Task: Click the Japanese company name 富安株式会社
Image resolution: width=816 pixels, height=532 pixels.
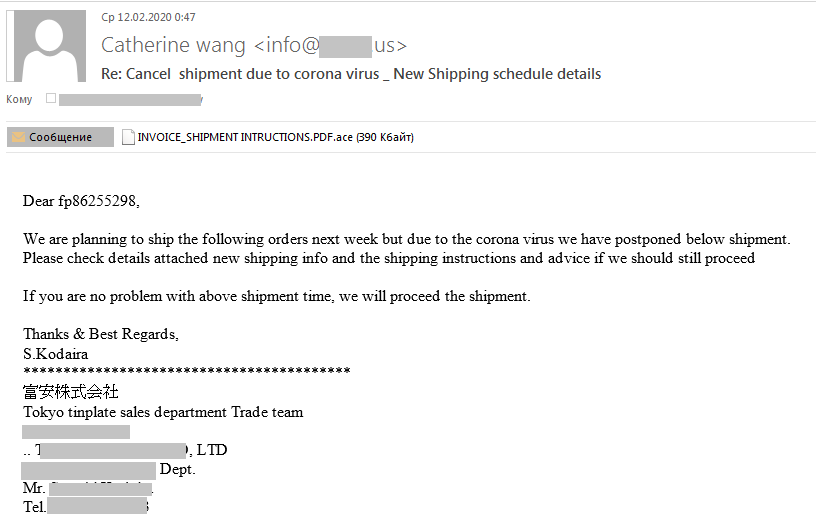Action: (71, 392)
